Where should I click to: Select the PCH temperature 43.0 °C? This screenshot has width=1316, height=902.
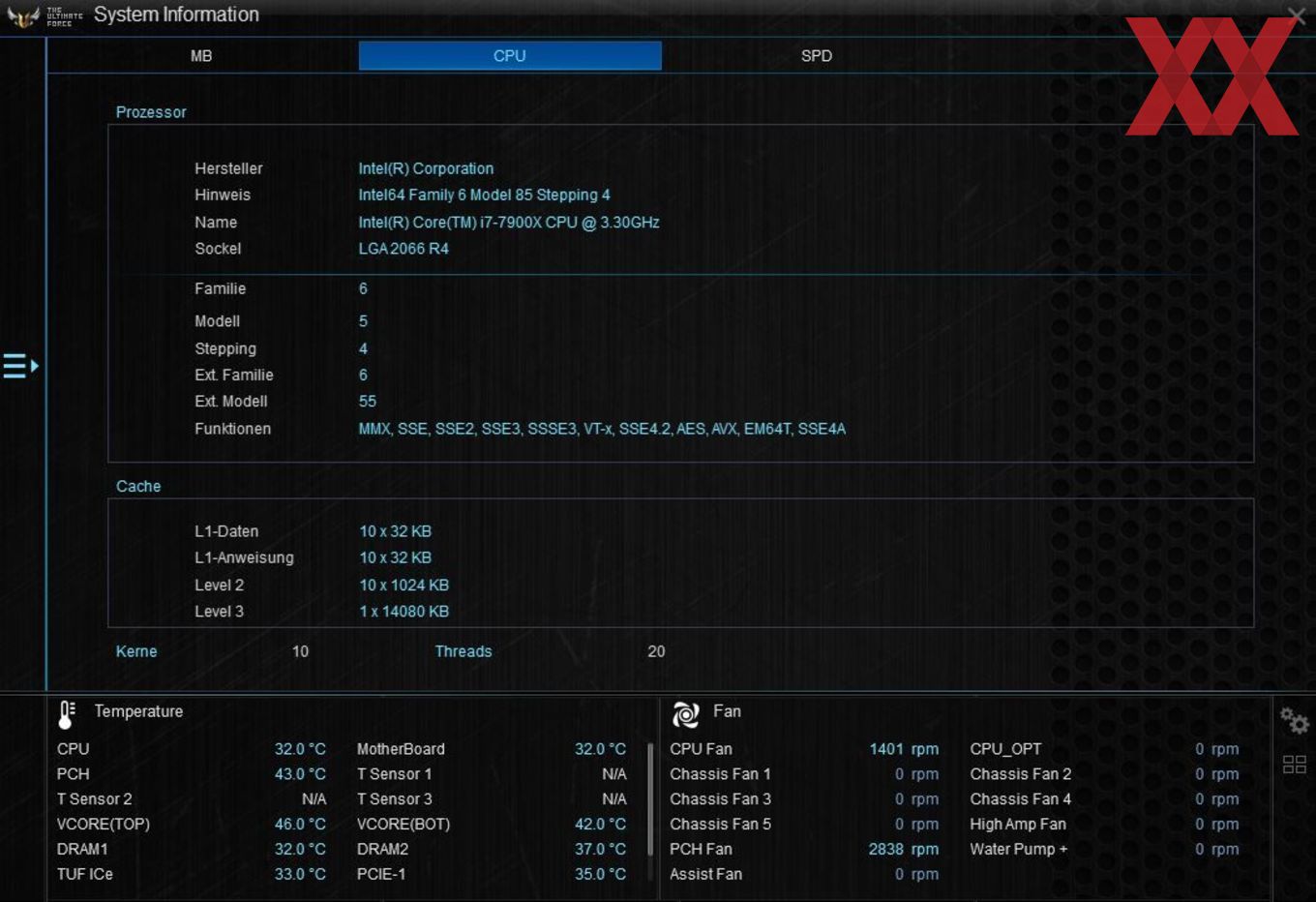[300, 774]
